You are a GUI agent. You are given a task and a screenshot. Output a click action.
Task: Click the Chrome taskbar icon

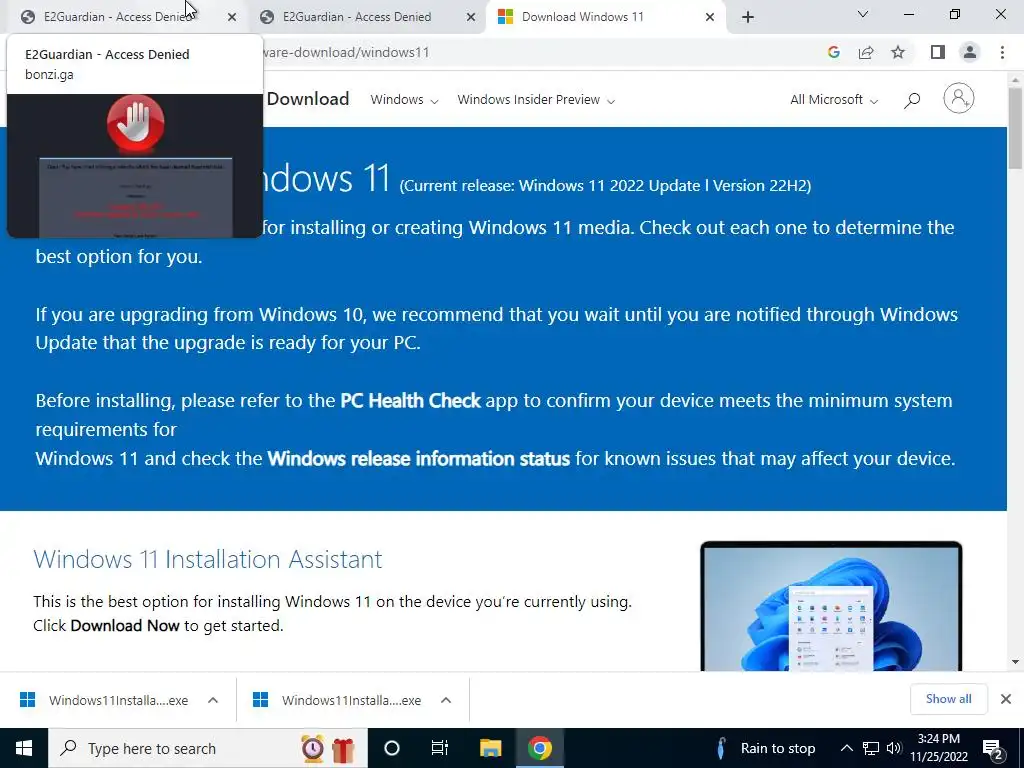[x=540, y=748]
